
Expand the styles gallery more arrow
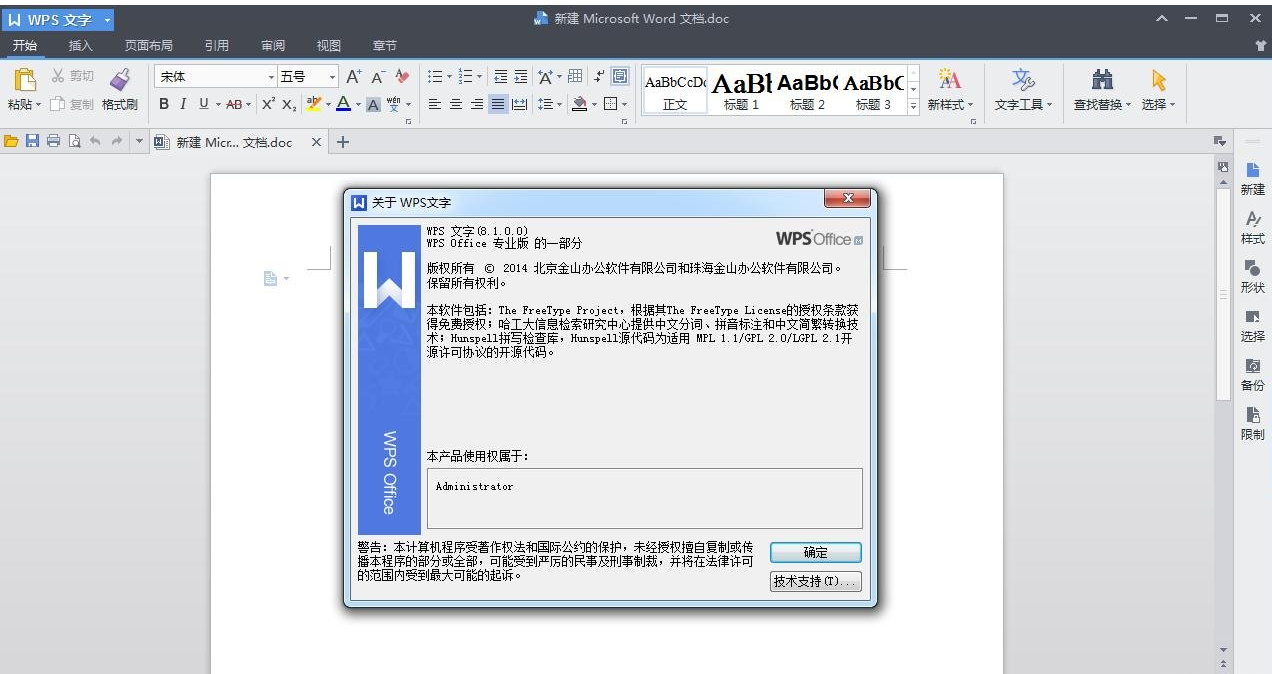point(913,106)
